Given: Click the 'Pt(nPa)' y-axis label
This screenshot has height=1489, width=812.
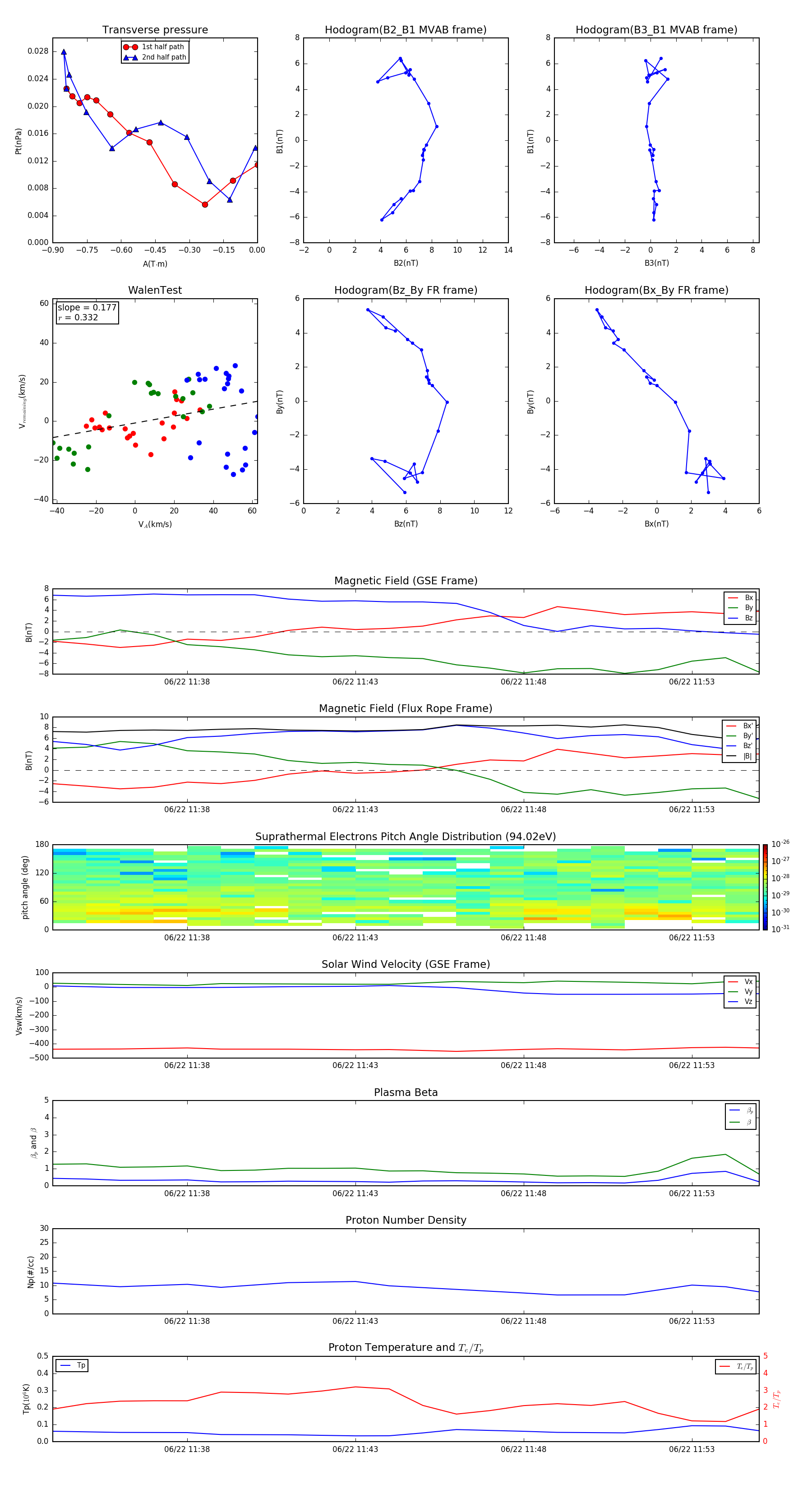Looking at the screenshot, I should [x=18, y=140].
